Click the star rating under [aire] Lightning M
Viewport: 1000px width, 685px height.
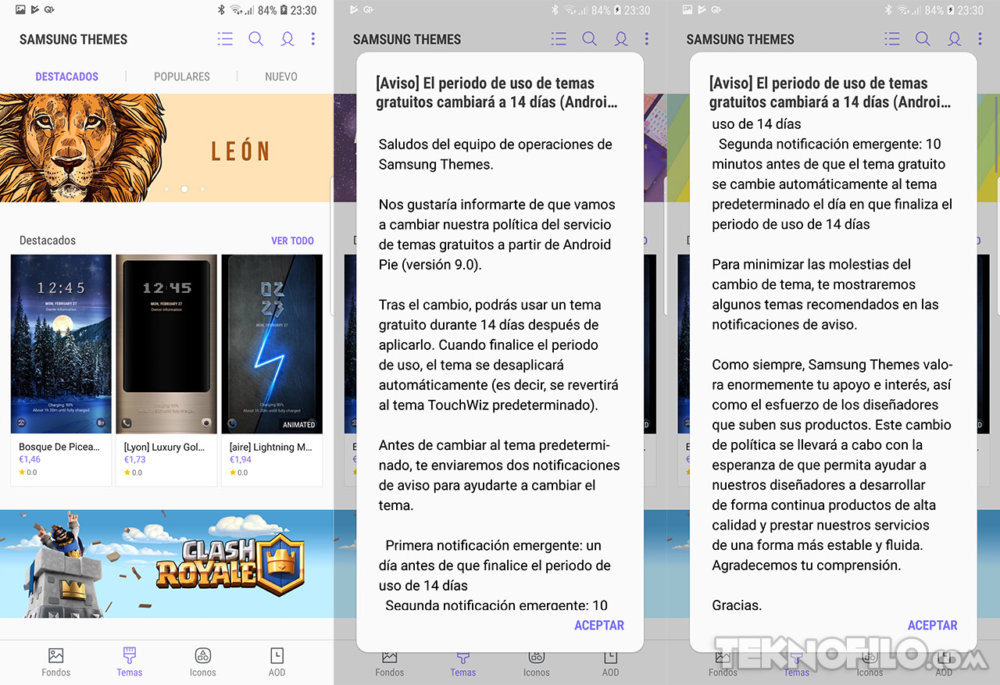click(x=239, y=473)
